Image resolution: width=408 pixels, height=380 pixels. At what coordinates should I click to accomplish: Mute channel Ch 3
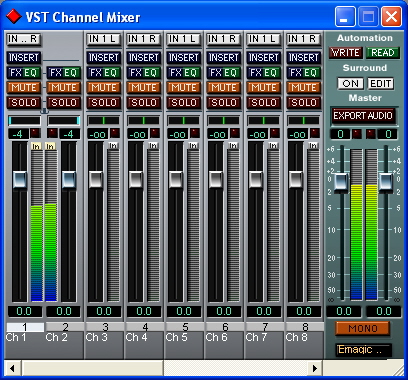coord(104,88)
